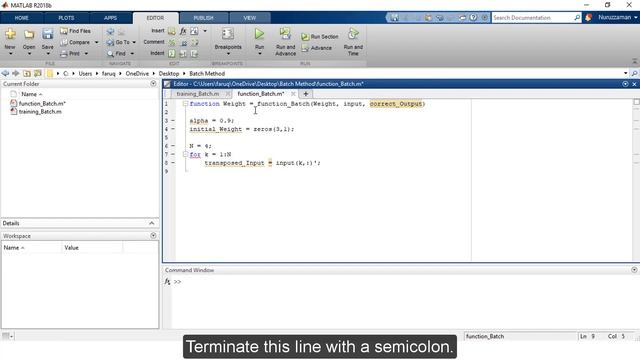Open the Breakpoints menu icon
Screen dimensions: 640x360
click(228, 34)
